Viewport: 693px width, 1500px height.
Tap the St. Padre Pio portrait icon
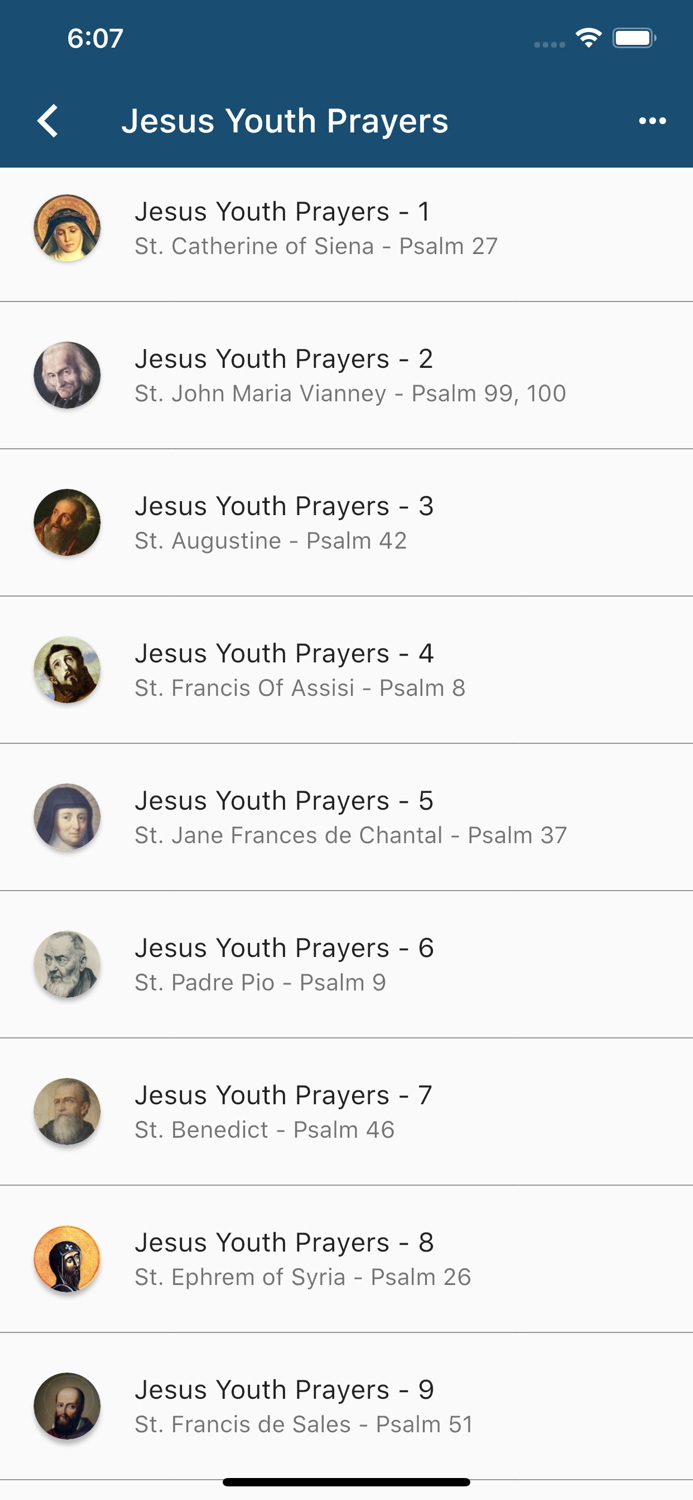tap(67, 964)
